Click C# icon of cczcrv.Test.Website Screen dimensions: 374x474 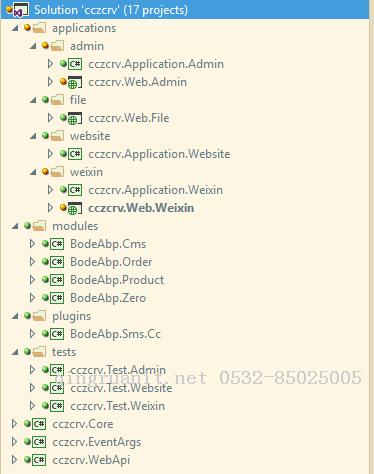57,388
